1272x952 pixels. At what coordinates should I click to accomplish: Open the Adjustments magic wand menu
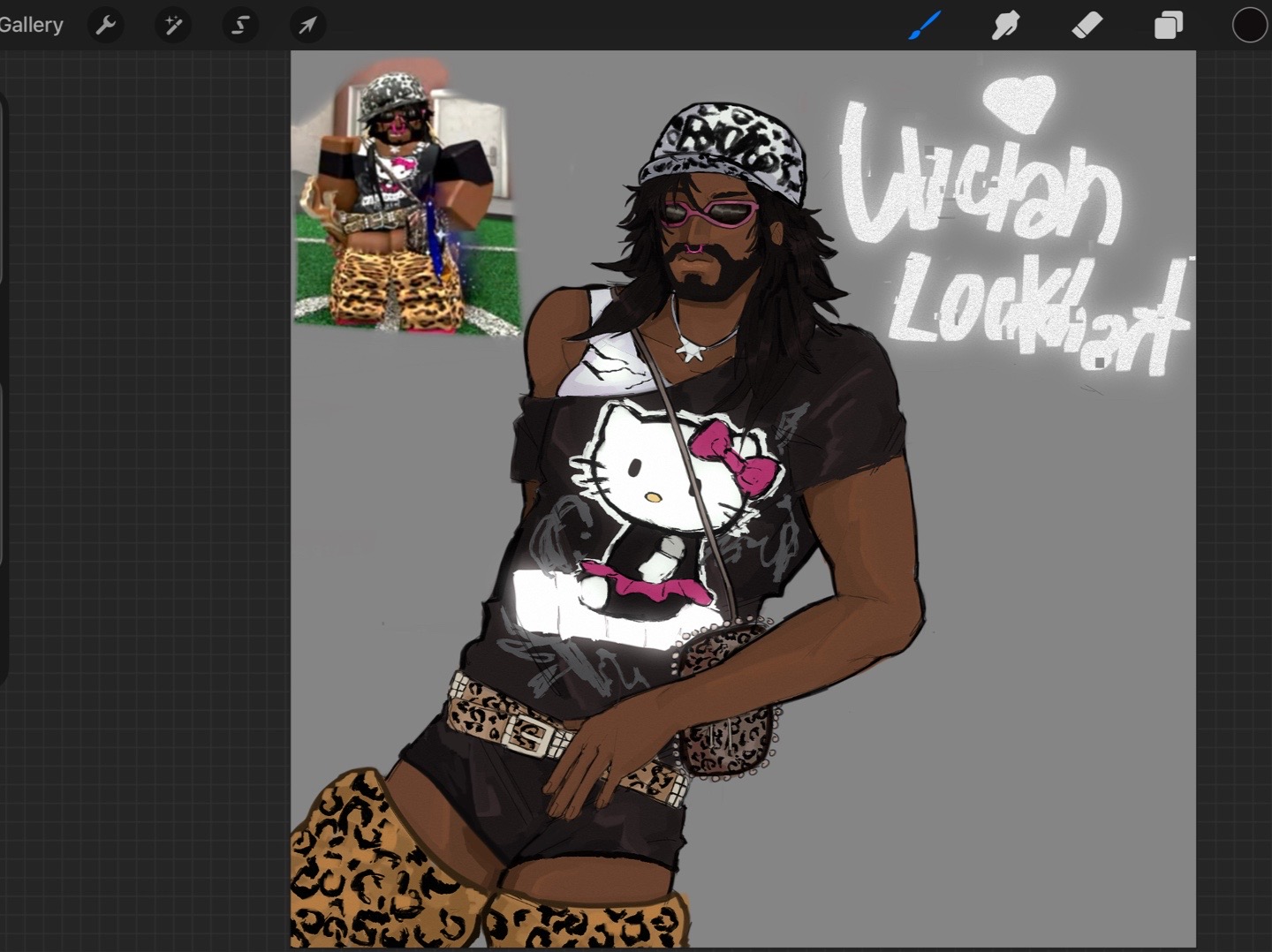173,26
